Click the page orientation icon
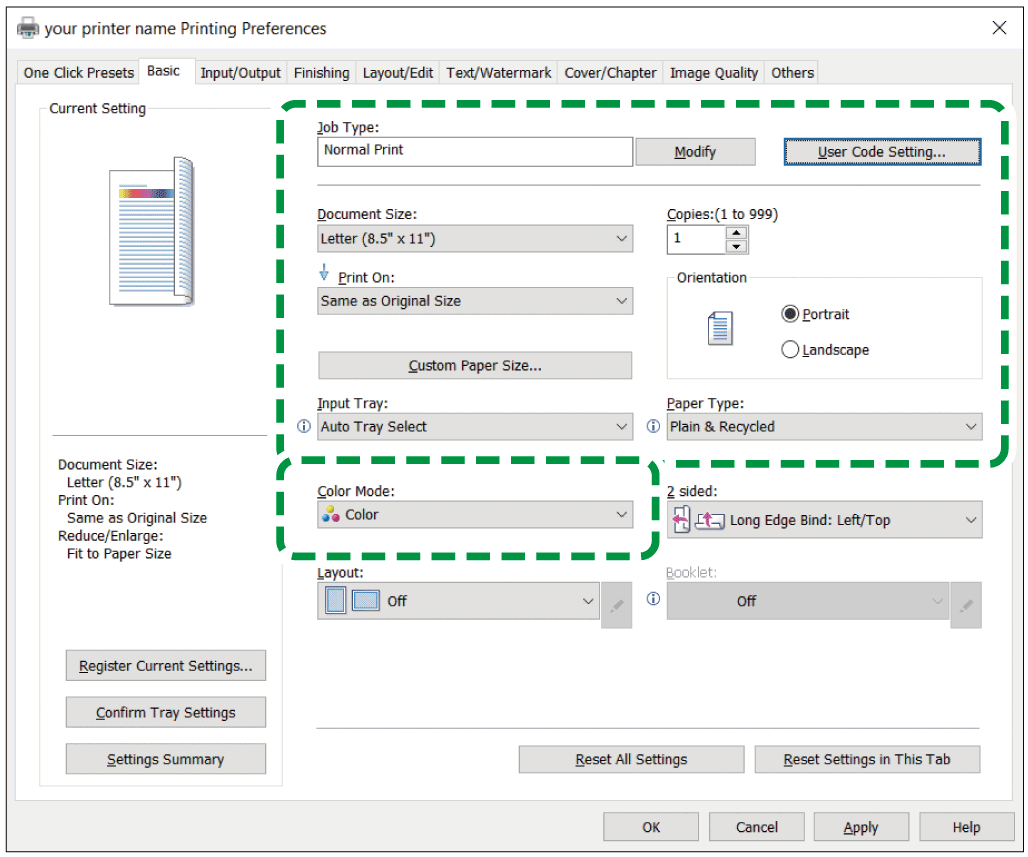1028x857 pixels. click(720, 329)
